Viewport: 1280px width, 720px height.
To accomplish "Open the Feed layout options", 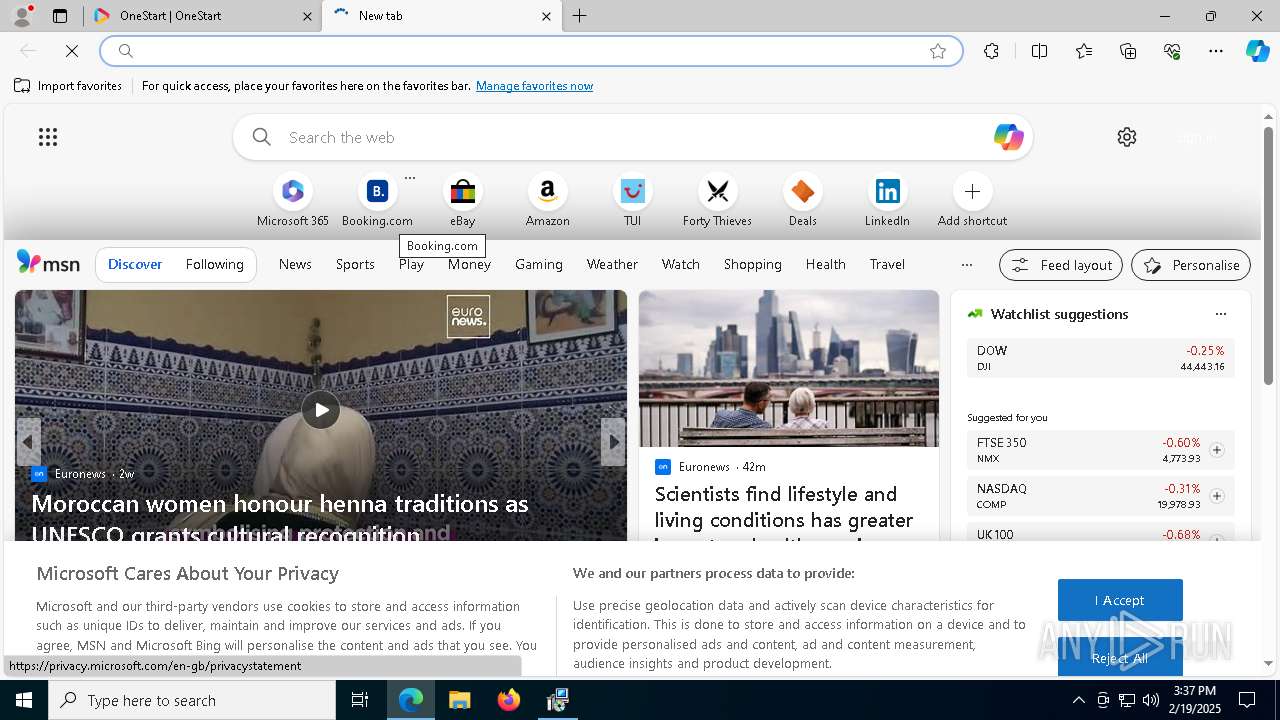I will (x=1061, y=265).
